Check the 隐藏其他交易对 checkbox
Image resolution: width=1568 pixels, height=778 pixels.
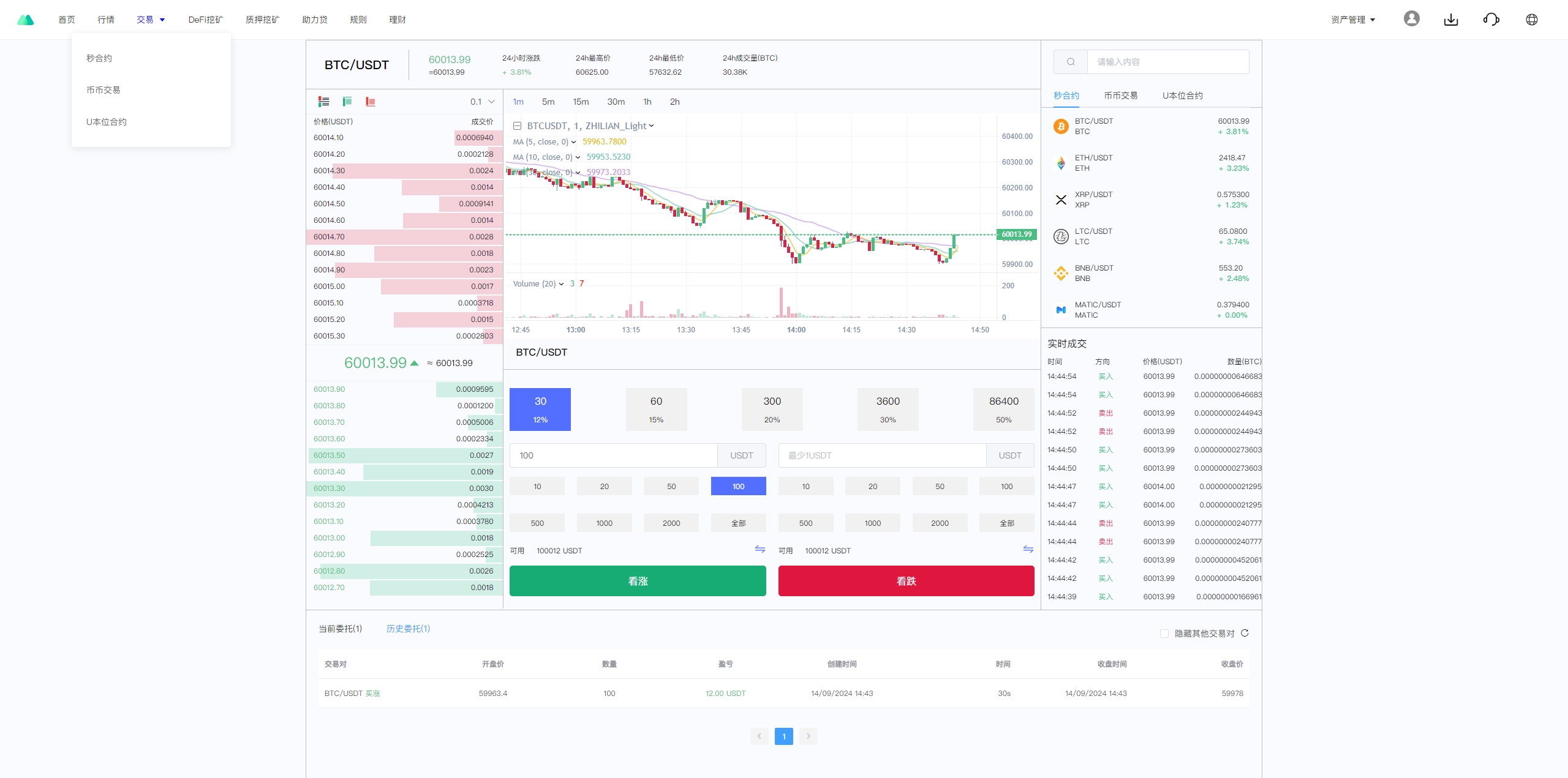coord(1164,634)
